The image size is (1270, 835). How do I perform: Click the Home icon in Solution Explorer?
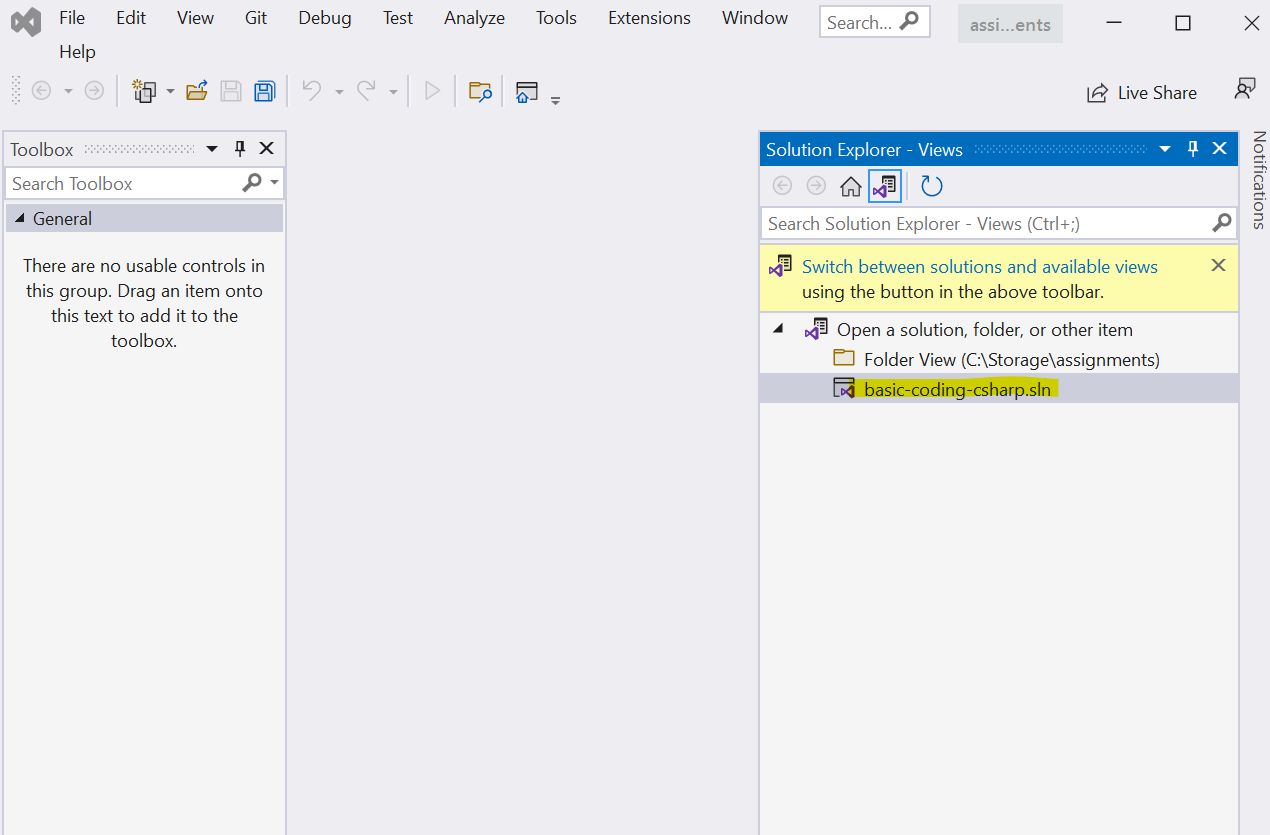[x=851, y=186]
